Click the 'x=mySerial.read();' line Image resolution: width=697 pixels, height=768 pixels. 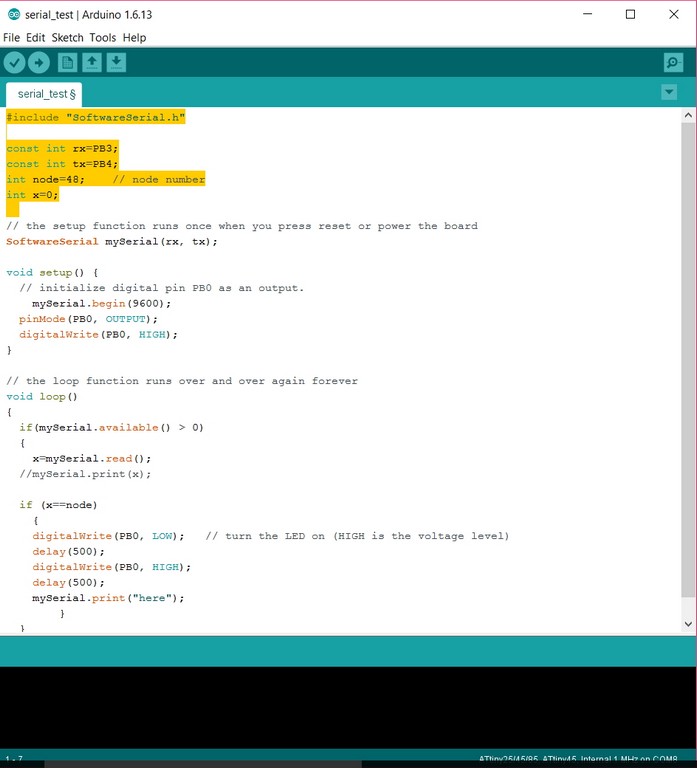coord(92,458)
